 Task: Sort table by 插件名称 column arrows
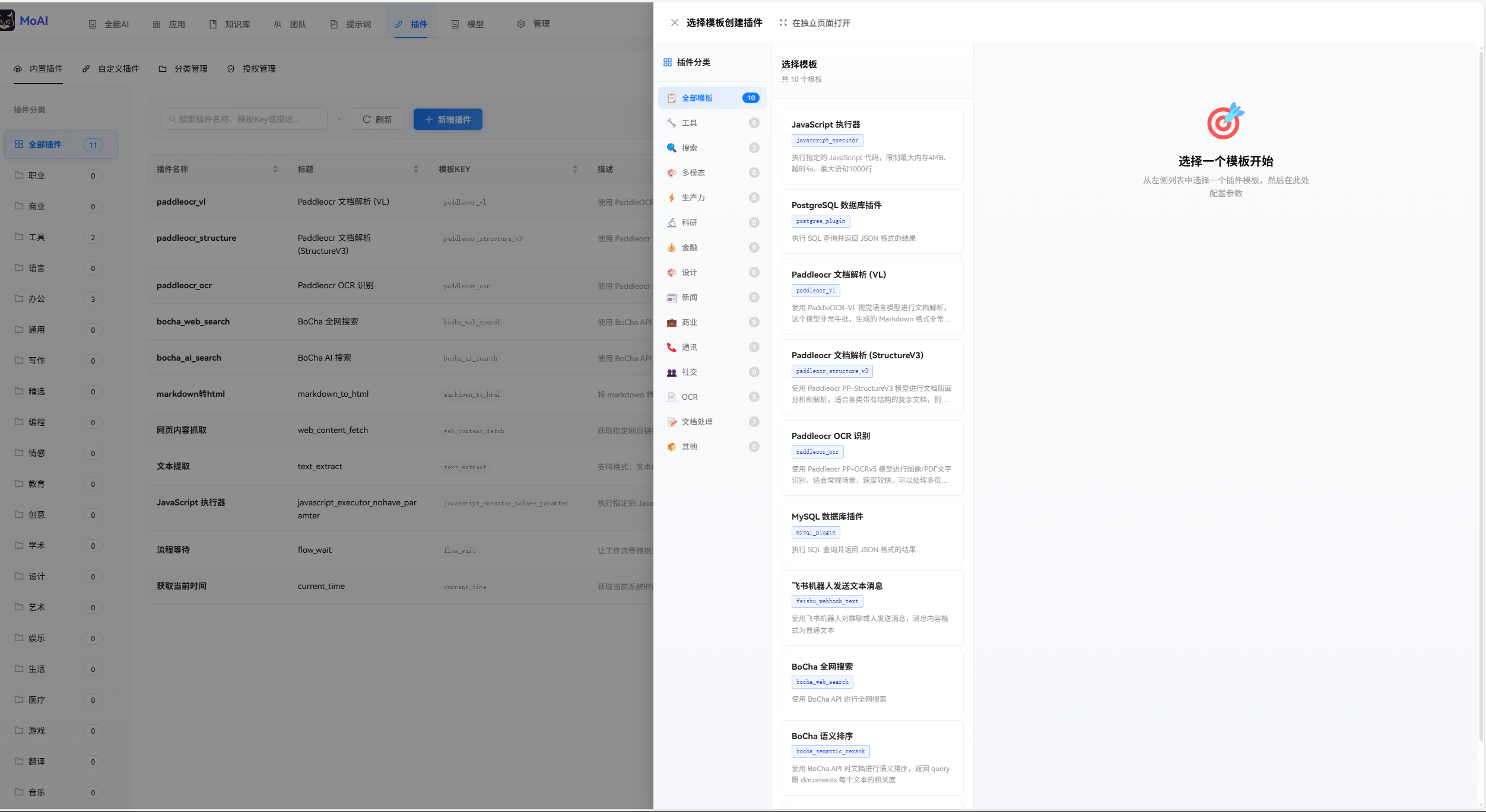[275, 169]
